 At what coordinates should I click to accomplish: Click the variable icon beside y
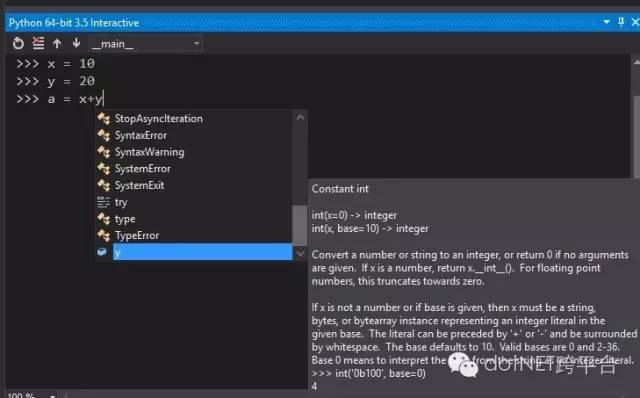102,252
